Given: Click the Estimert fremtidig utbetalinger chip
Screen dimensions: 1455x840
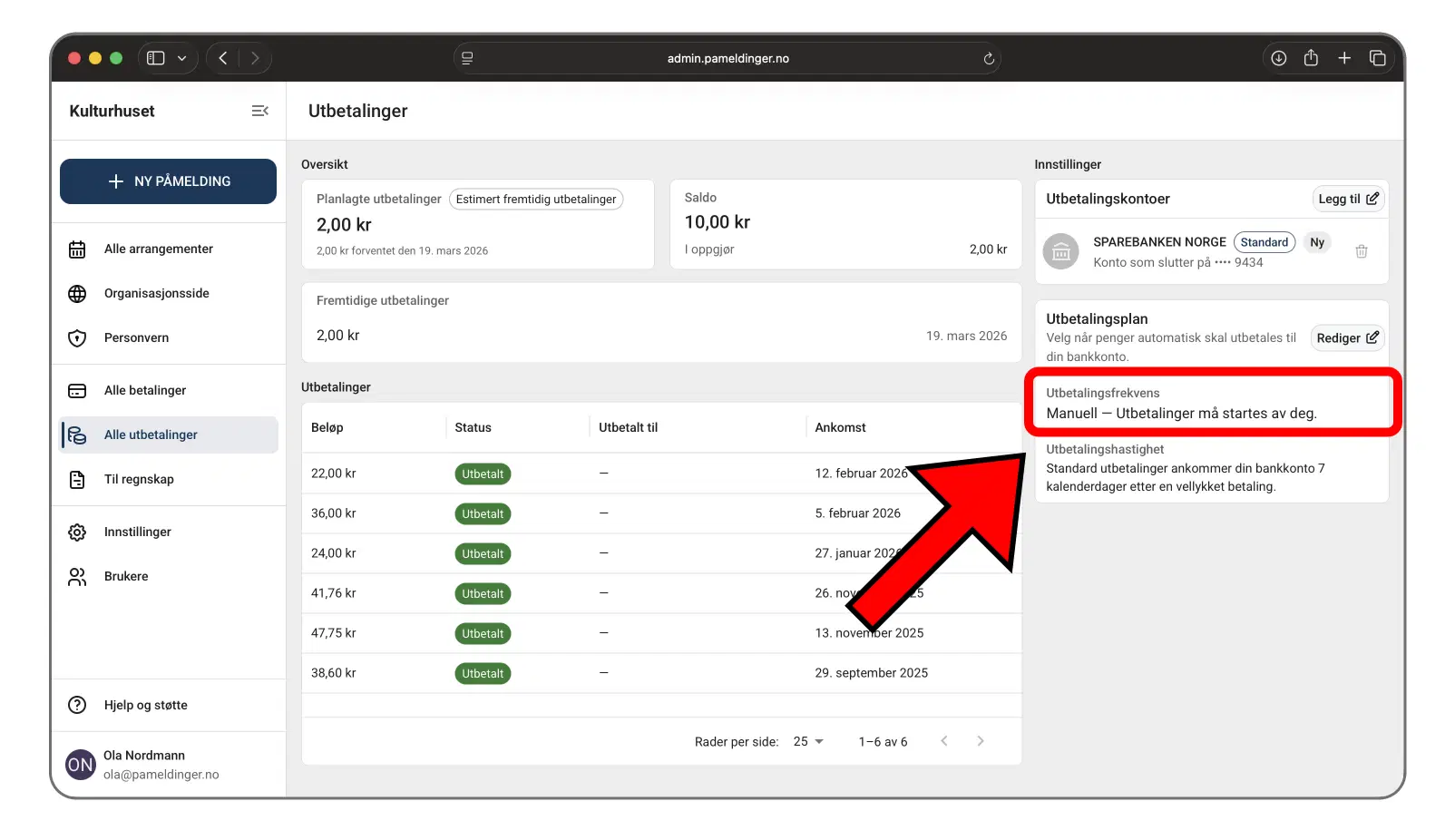Looking at the screenshot, I should [x=535, y=200].
